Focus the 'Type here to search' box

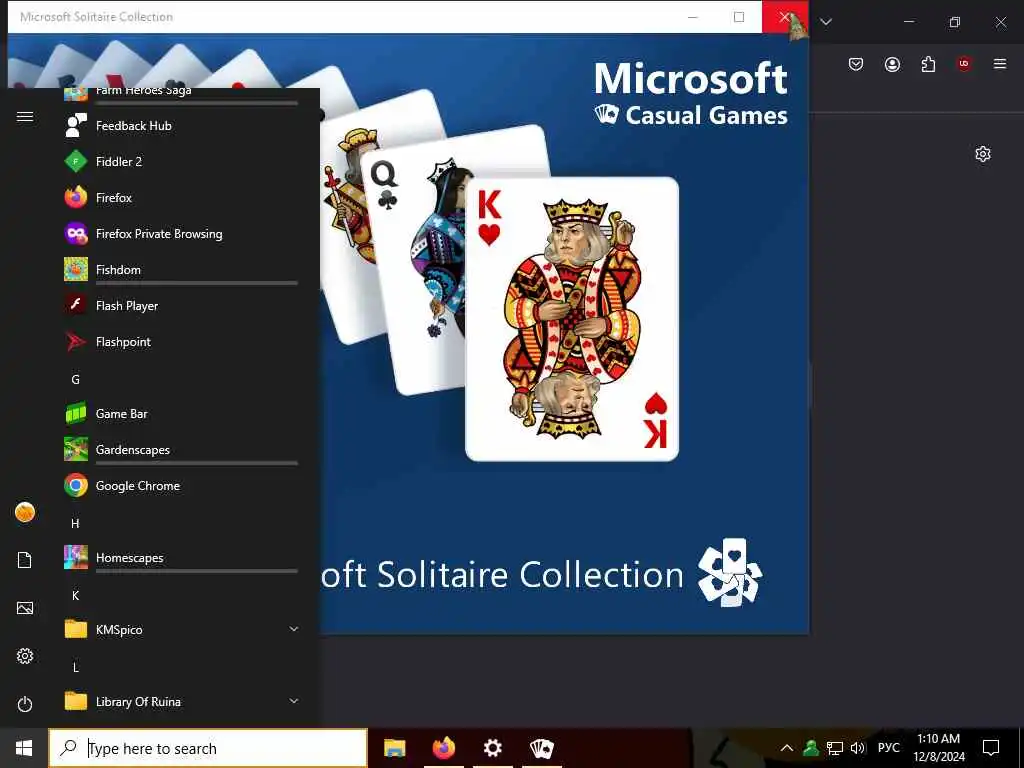[208, 748]
